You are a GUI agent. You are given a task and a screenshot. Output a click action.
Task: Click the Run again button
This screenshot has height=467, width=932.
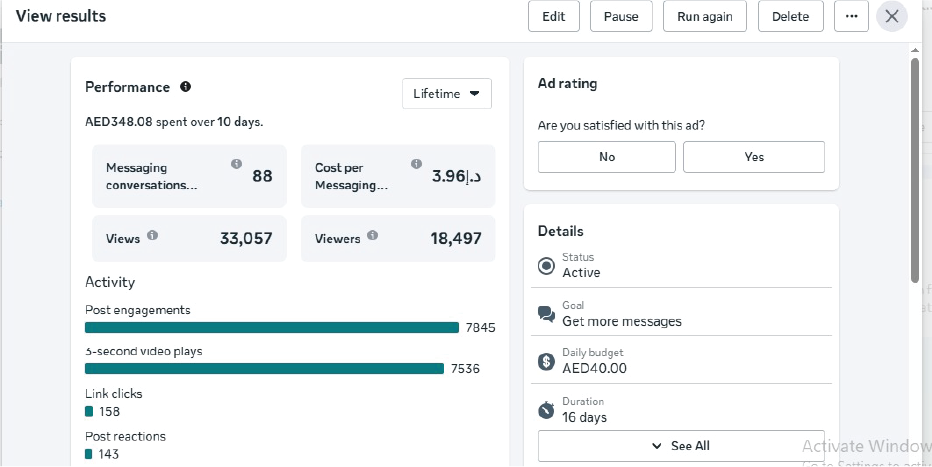704,17
